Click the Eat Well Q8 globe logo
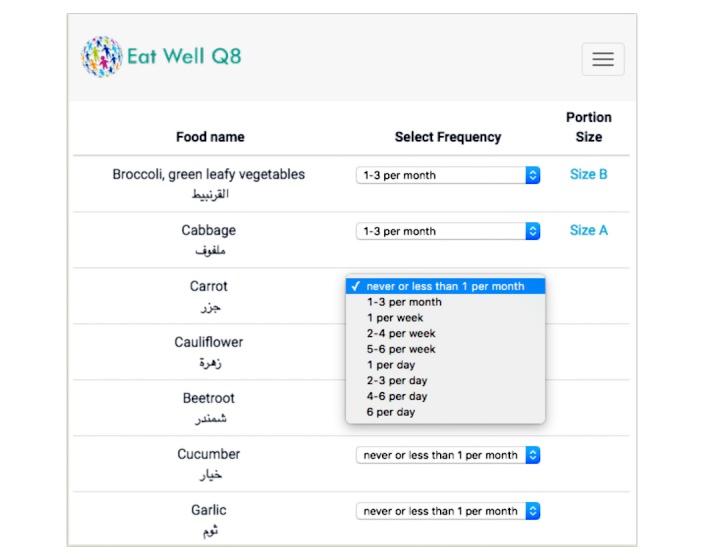This screenshot has width=704, height=560. (x=101, y=57)
